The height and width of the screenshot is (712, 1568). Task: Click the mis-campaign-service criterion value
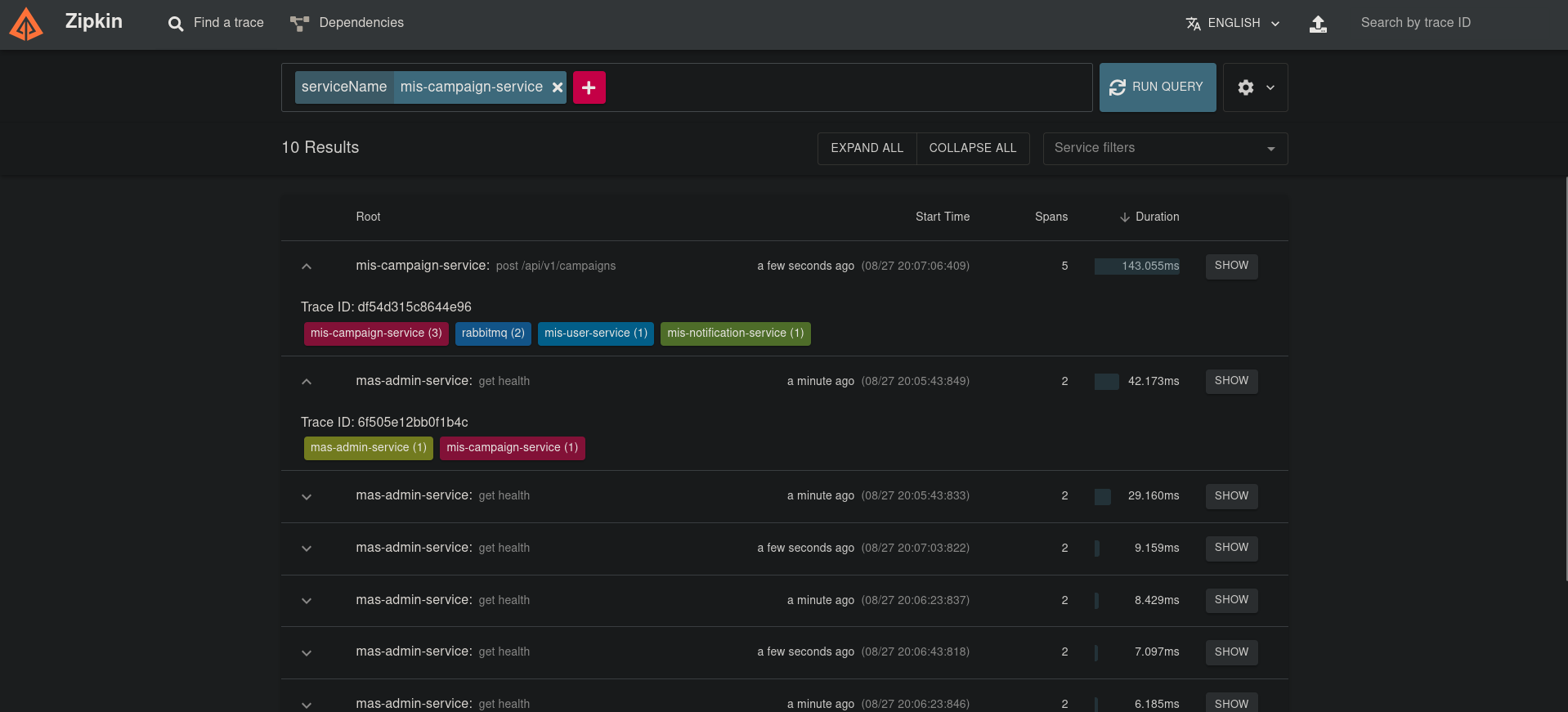click(472, 87)
